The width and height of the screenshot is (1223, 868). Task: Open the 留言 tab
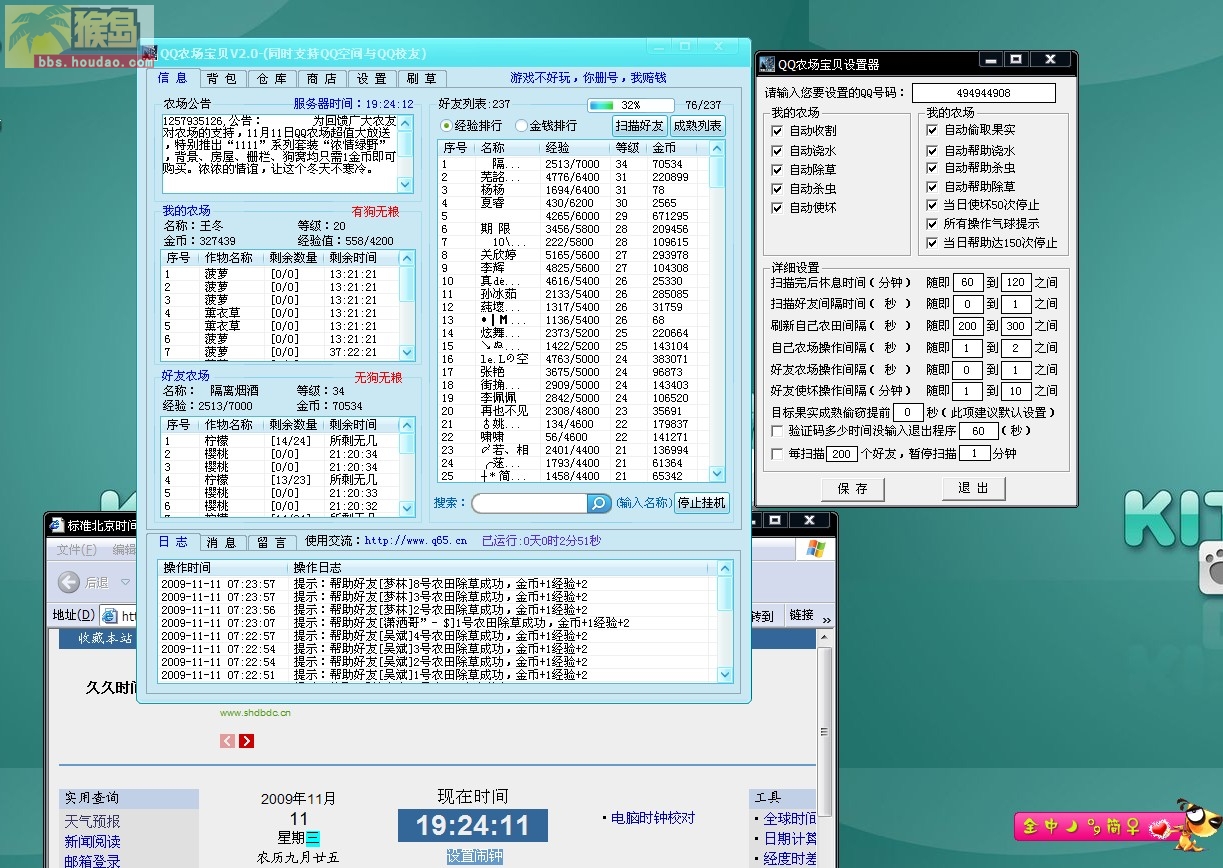[x=271, y=542]
